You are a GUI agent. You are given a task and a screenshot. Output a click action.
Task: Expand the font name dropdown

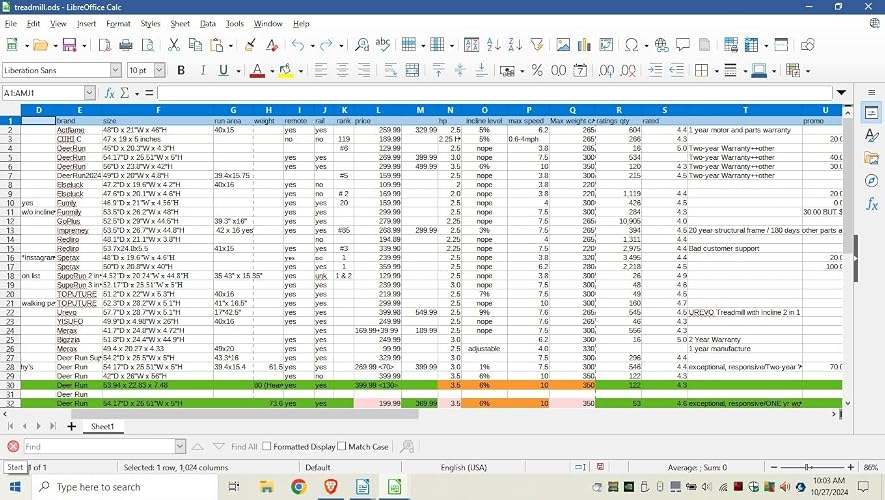tap(116, 70)
